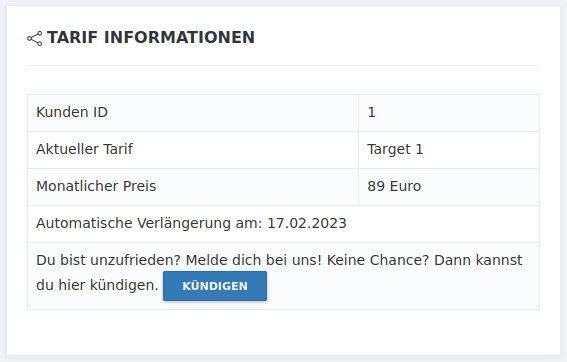Click the 'Keine Chance?' text
This screenshot has width=567, height=362.
(378, 260)
